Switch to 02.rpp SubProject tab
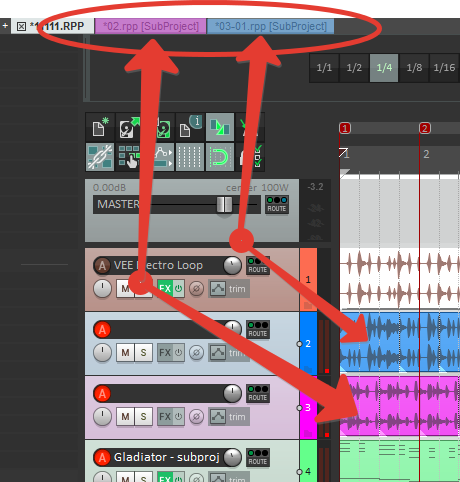Image resolution: width=460 pixels, height=482 pixels. [x=151, y=26]
